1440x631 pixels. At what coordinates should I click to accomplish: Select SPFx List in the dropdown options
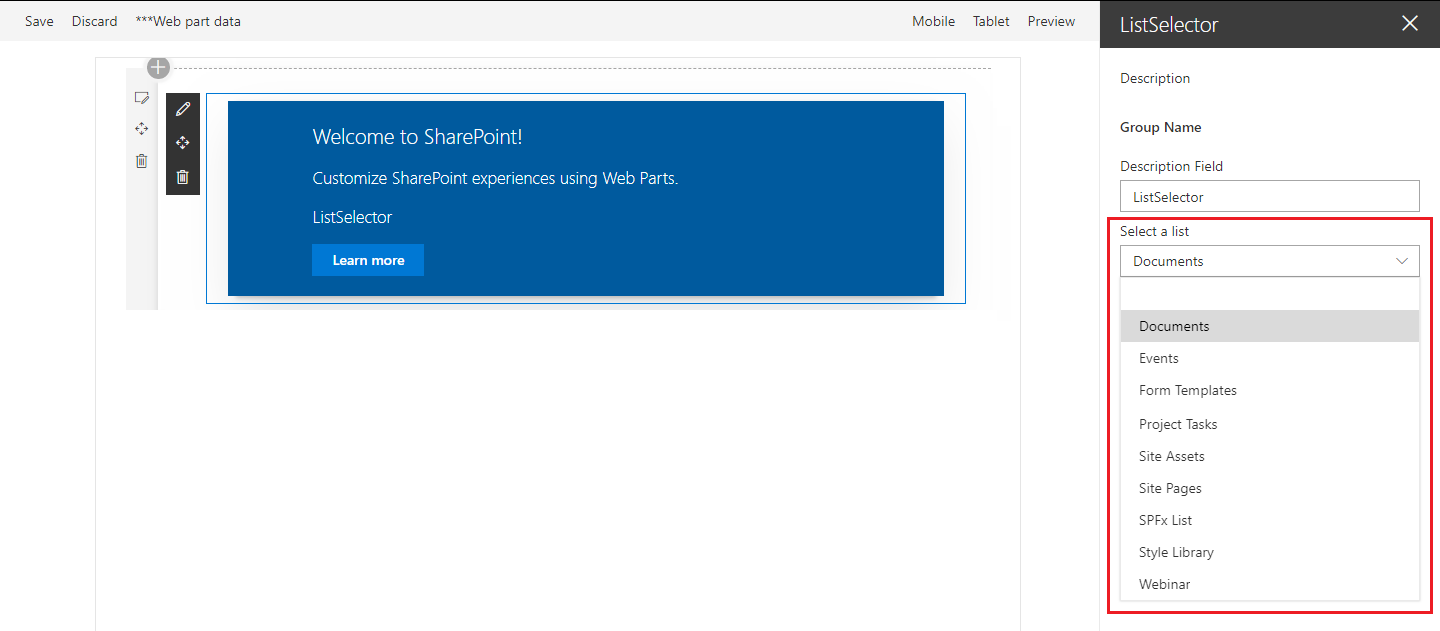pyautogui.click(x=1165, y=520)
